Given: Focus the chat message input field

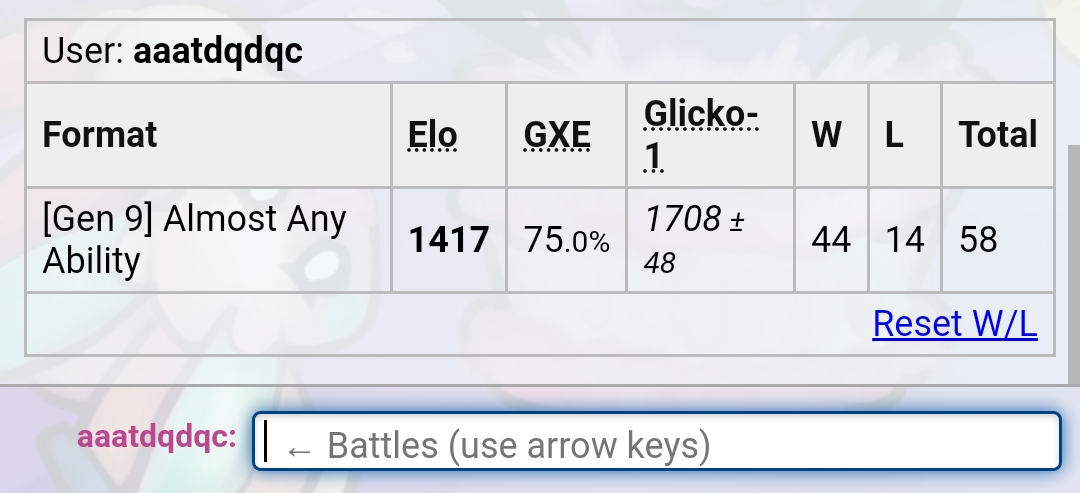Looking at the screenshot, I should [656, 441].
